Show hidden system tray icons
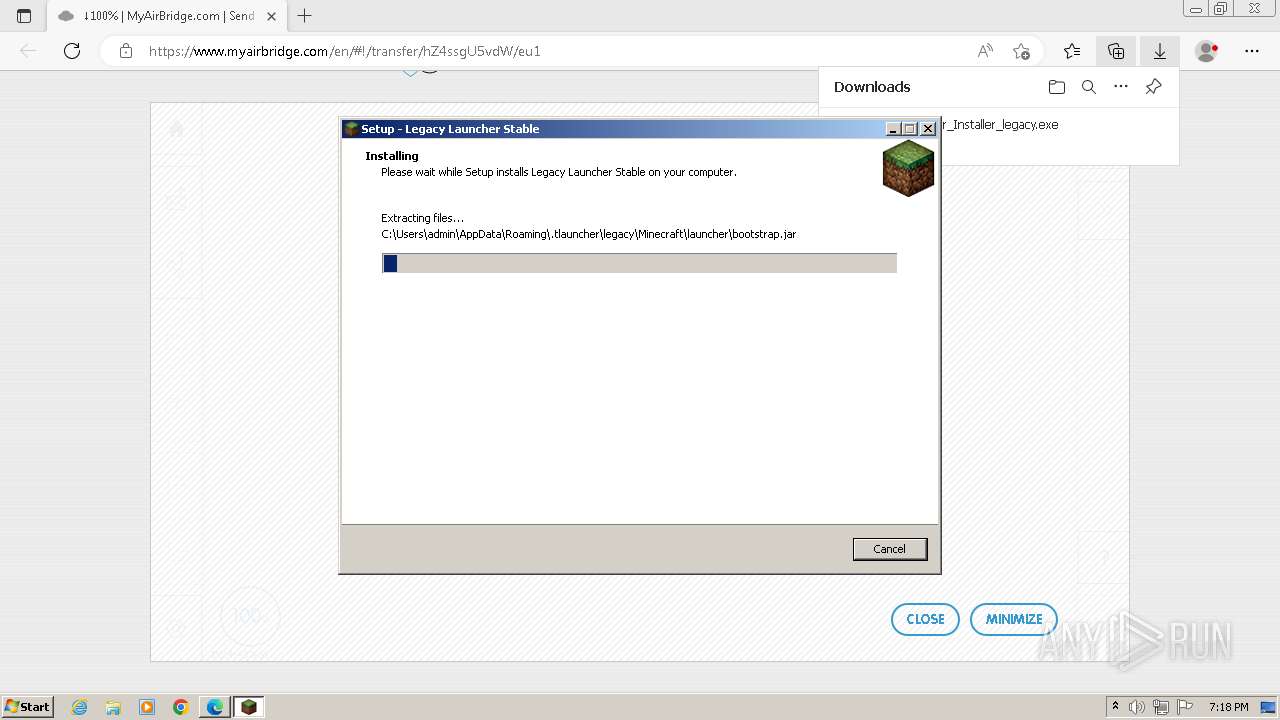The width and height of the screenshot is (1280, 720). (x=1115, y=707)
